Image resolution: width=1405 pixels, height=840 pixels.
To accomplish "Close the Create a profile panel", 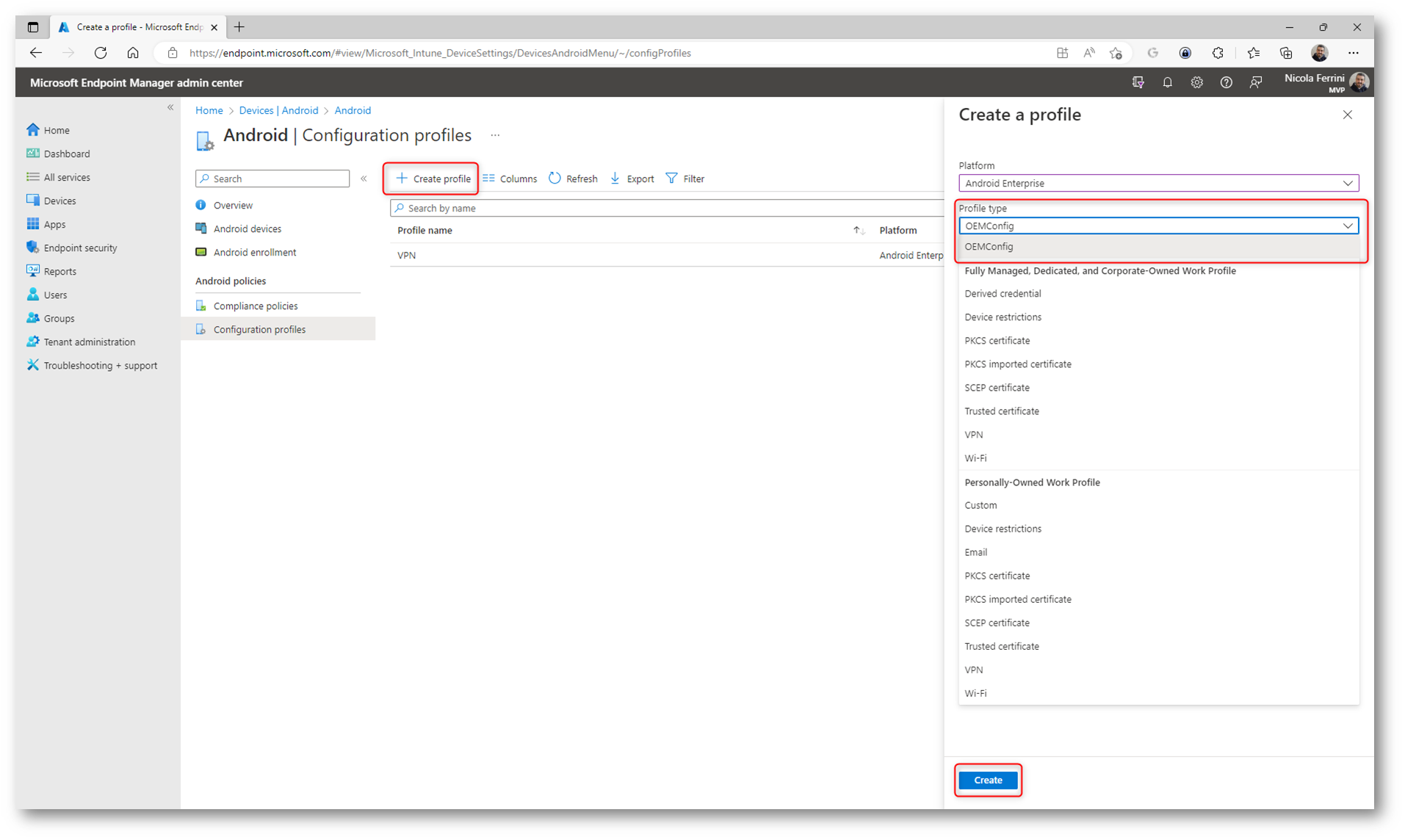I will click(1347, 115).
